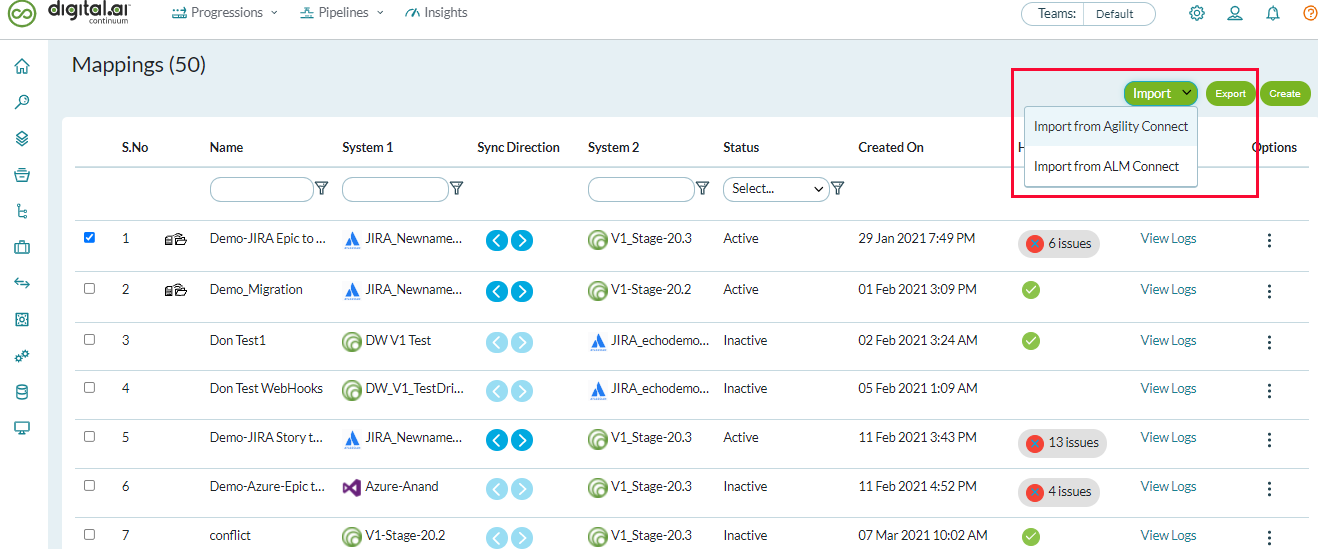Open notifications bell icon

1273,13
